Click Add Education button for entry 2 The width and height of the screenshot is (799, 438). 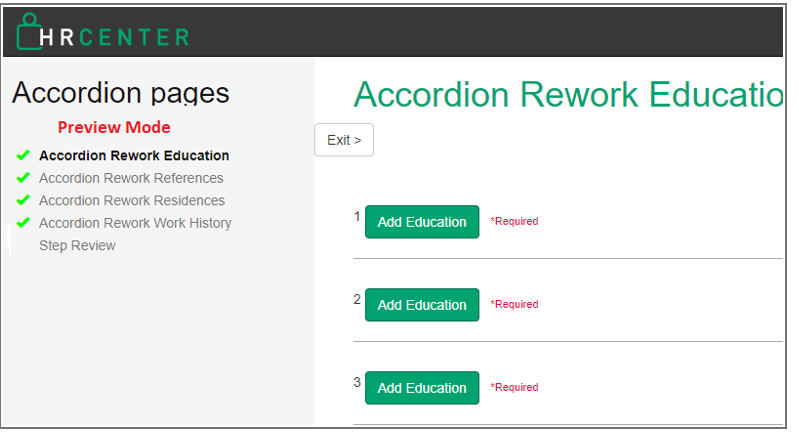pos(421,305)
